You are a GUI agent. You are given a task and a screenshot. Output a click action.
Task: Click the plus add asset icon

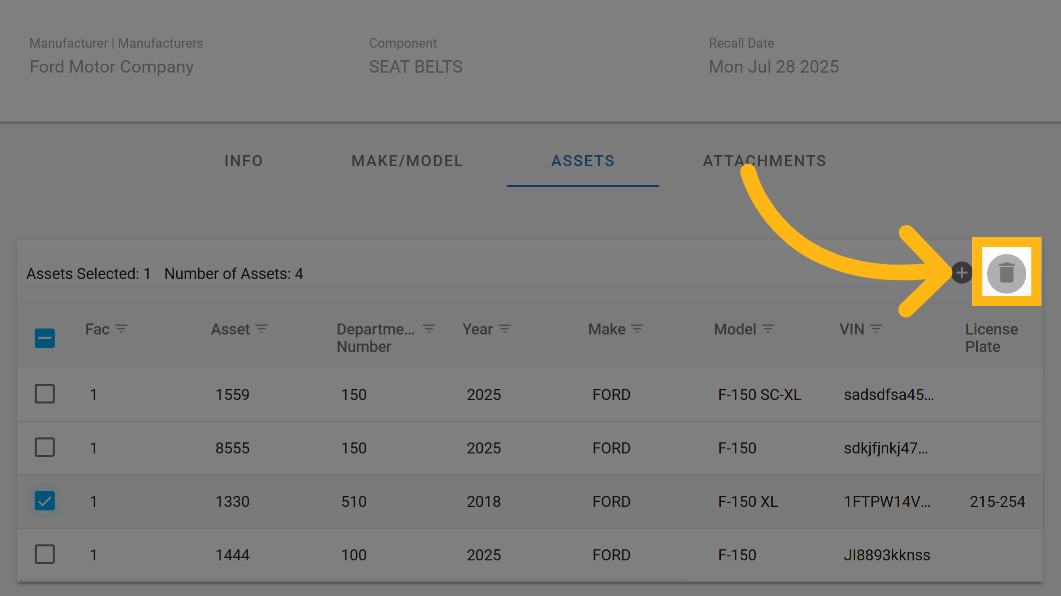pos(961,272)
